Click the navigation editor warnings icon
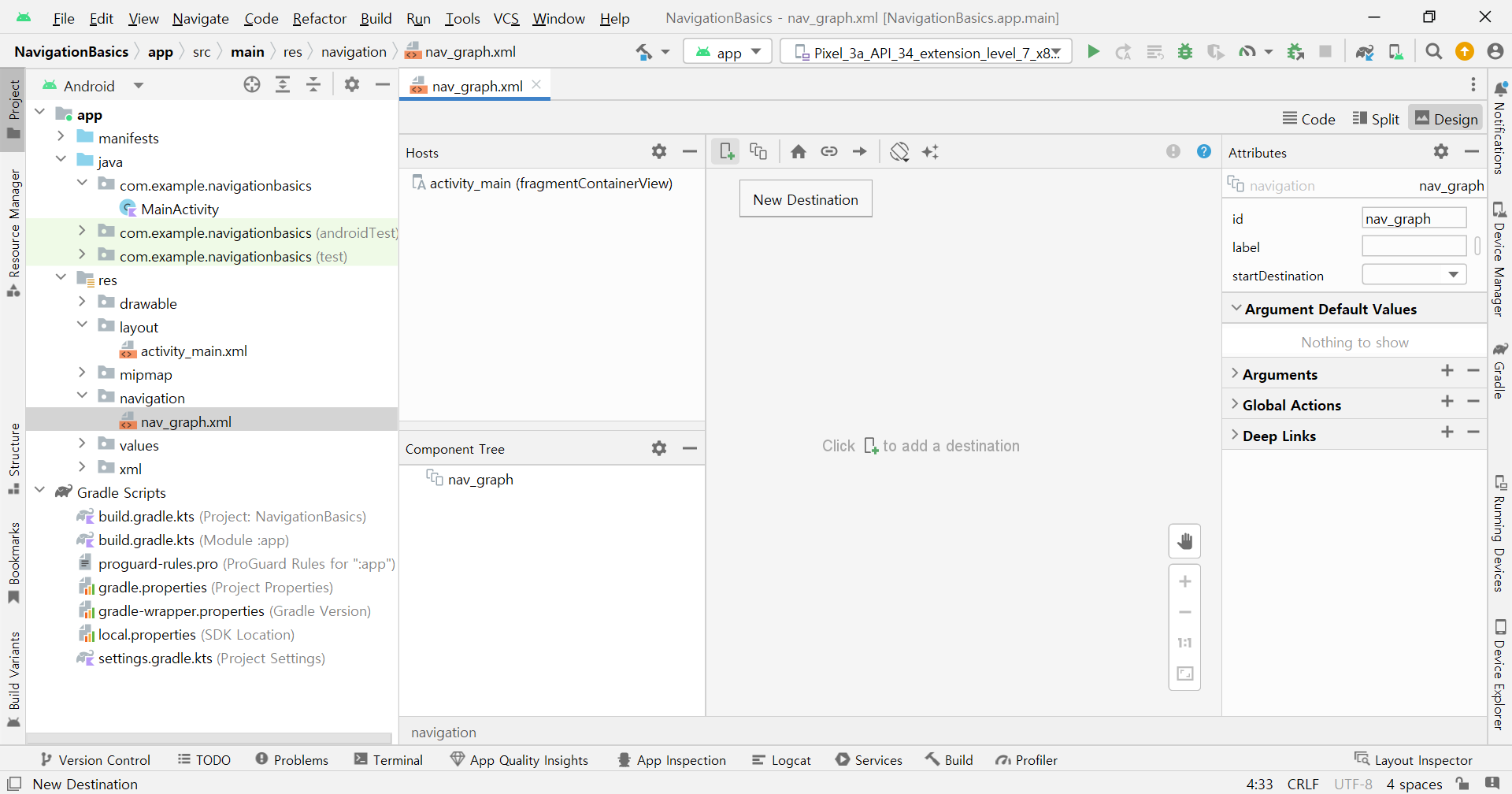1512x794 pixels. (1173, 151)
